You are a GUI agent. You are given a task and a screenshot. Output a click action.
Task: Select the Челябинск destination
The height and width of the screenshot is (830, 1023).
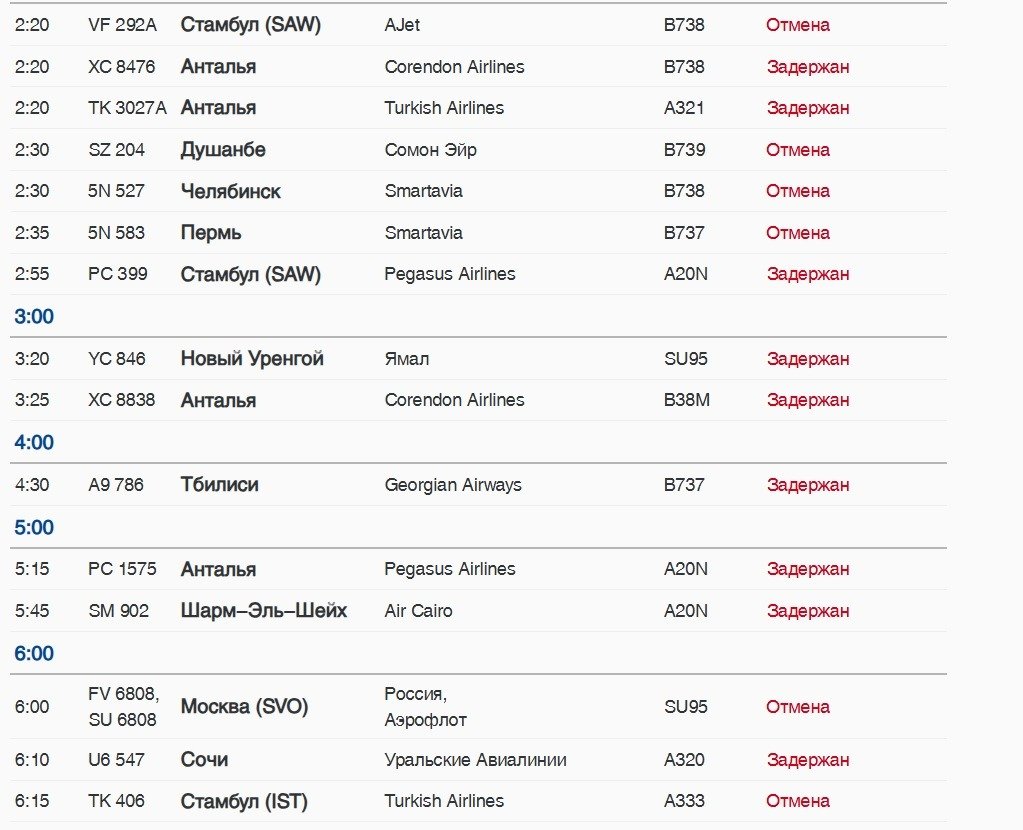coord(230,191)
